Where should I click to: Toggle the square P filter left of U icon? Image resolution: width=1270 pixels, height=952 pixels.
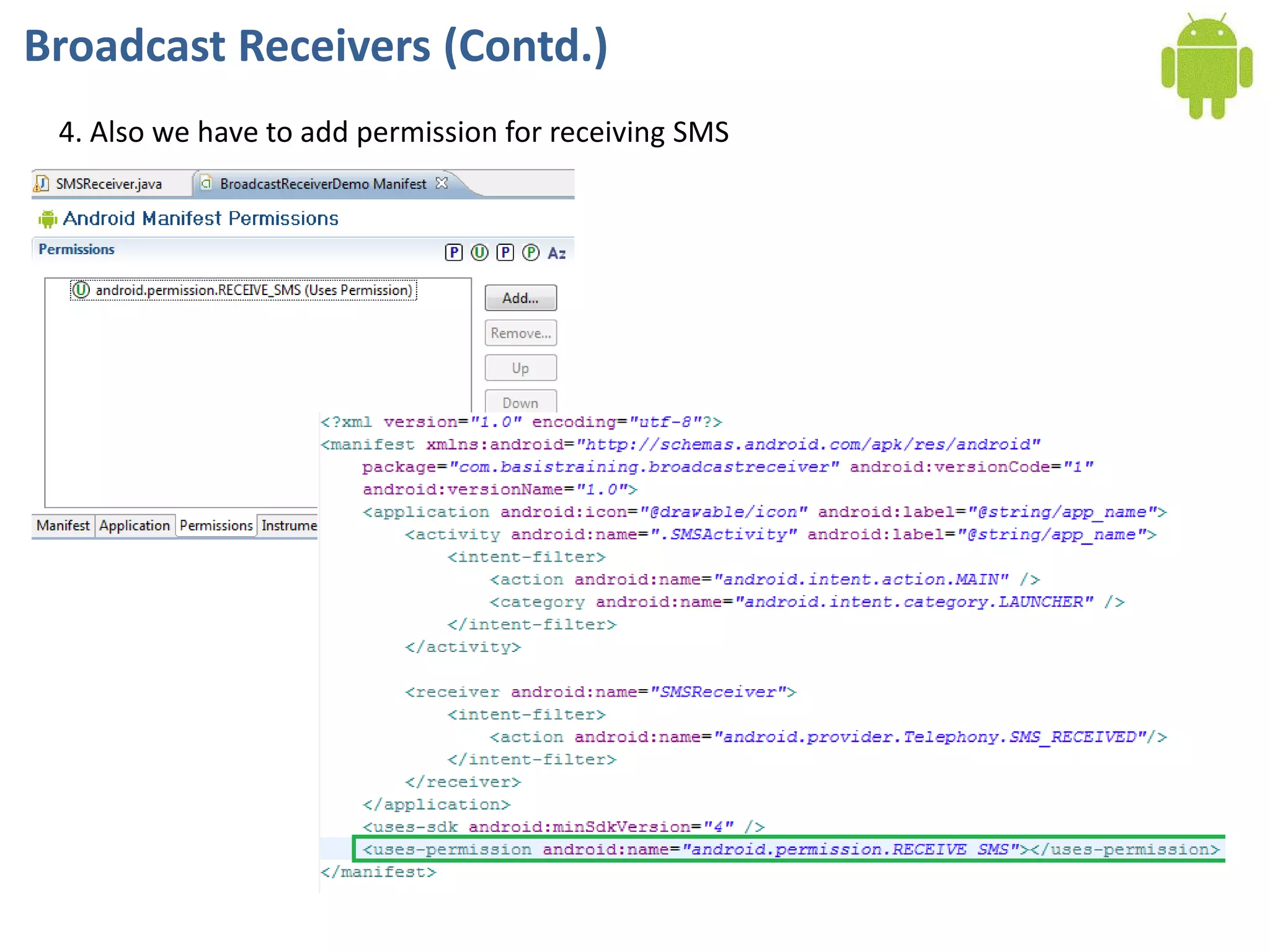tap(454, 252)
